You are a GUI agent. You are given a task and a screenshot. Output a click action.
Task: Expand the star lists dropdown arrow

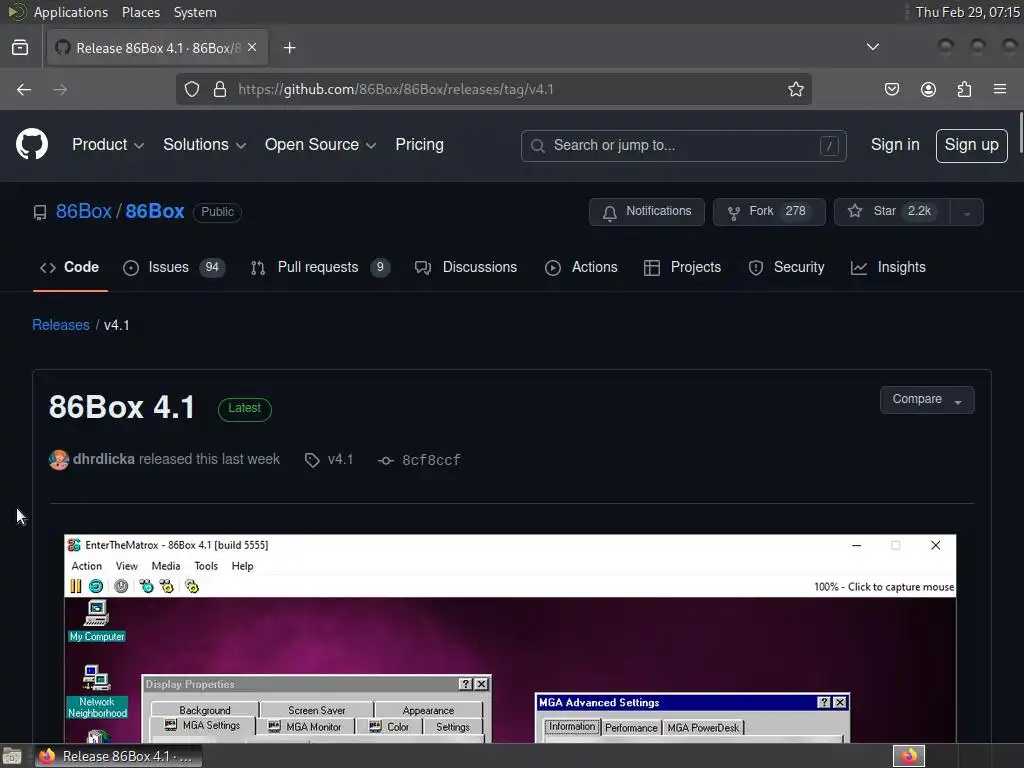[x=967, y=212]
